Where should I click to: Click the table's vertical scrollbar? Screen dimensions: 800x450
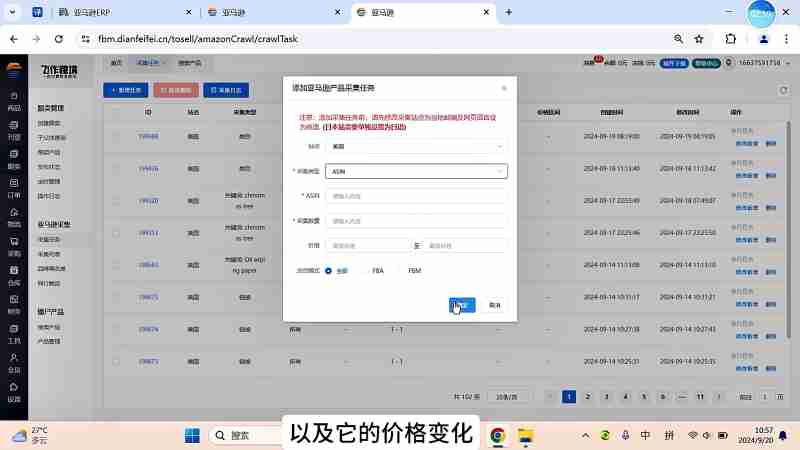click(788, 230)
